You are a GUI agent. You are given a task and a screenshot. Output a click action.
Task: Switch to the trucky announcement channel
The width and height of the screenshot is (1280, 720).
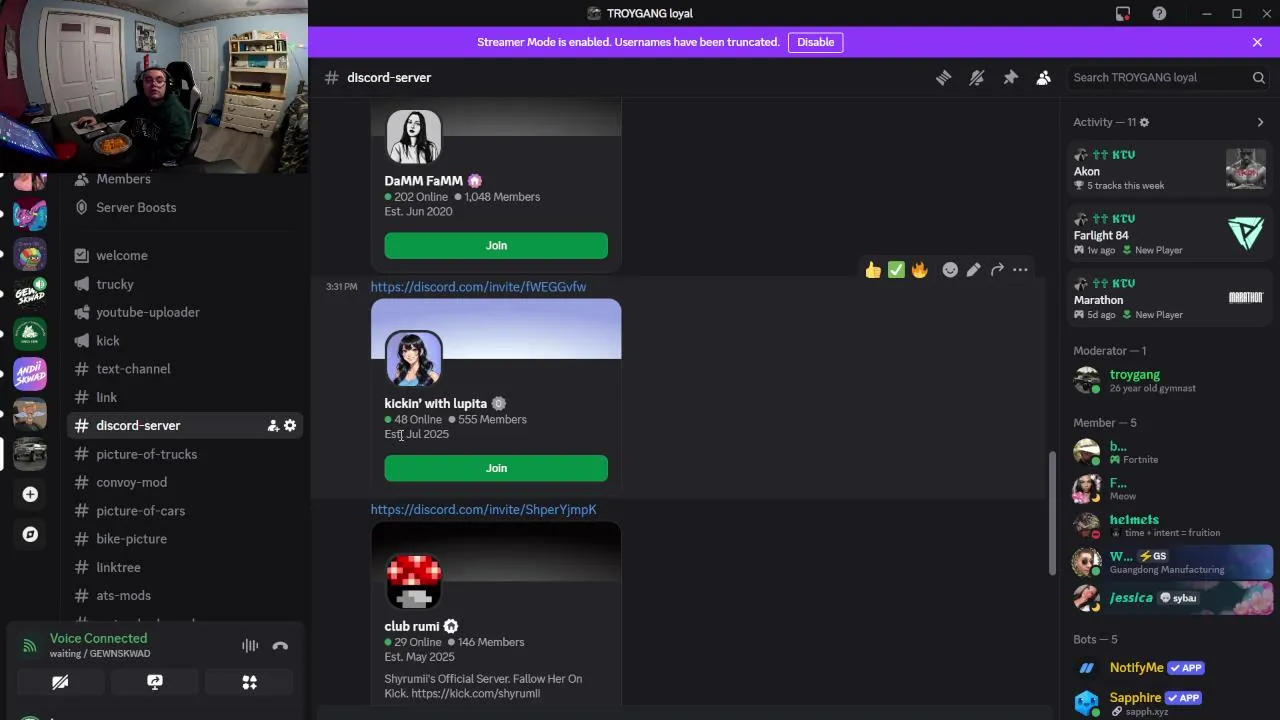click(x=184, y=284)
